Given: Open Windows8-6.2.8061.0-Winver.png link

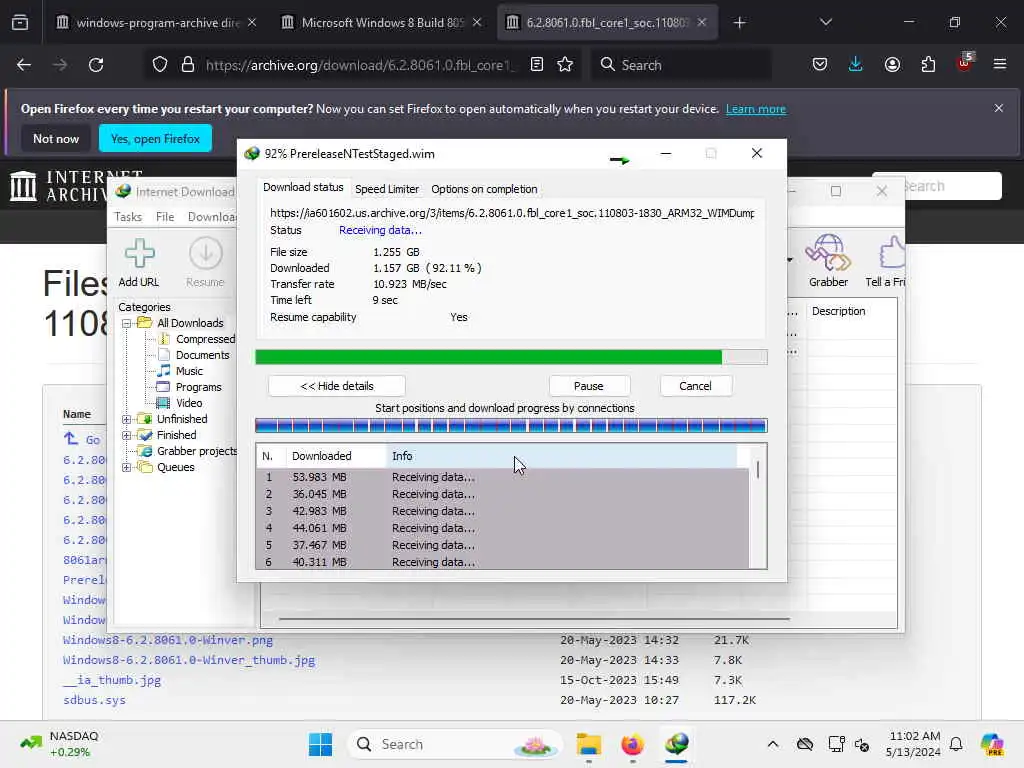Looking at the screenshot, I should (x=168, y=640).
